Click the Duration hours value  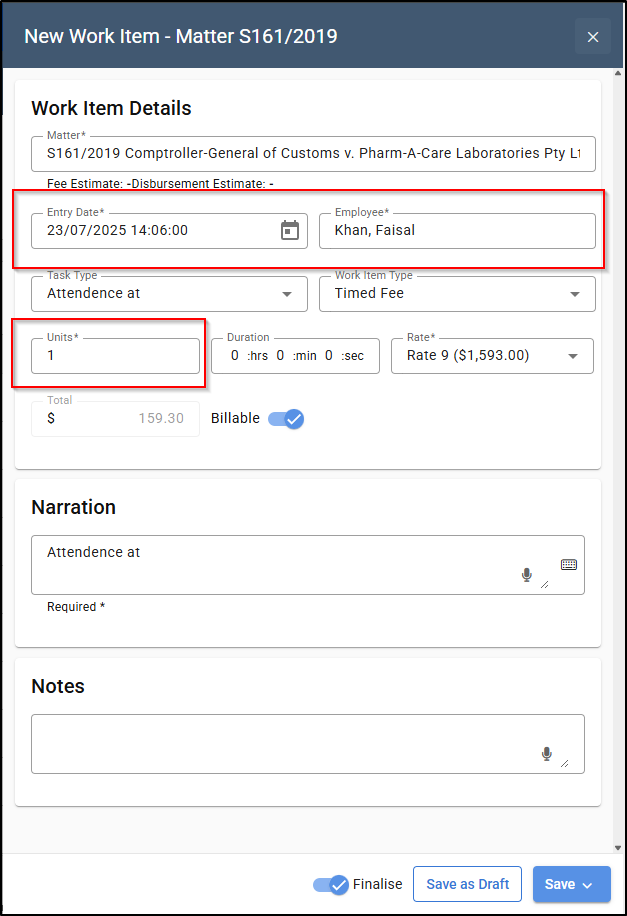pos(234,356)
